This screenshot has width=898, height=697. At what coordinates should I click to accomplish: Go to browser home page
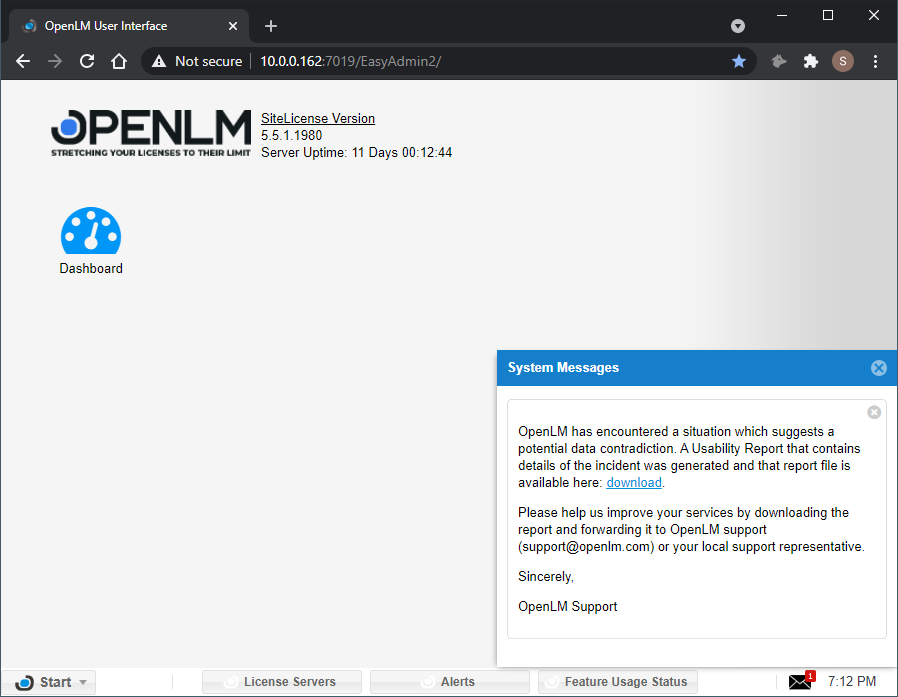tap(119, 61)
